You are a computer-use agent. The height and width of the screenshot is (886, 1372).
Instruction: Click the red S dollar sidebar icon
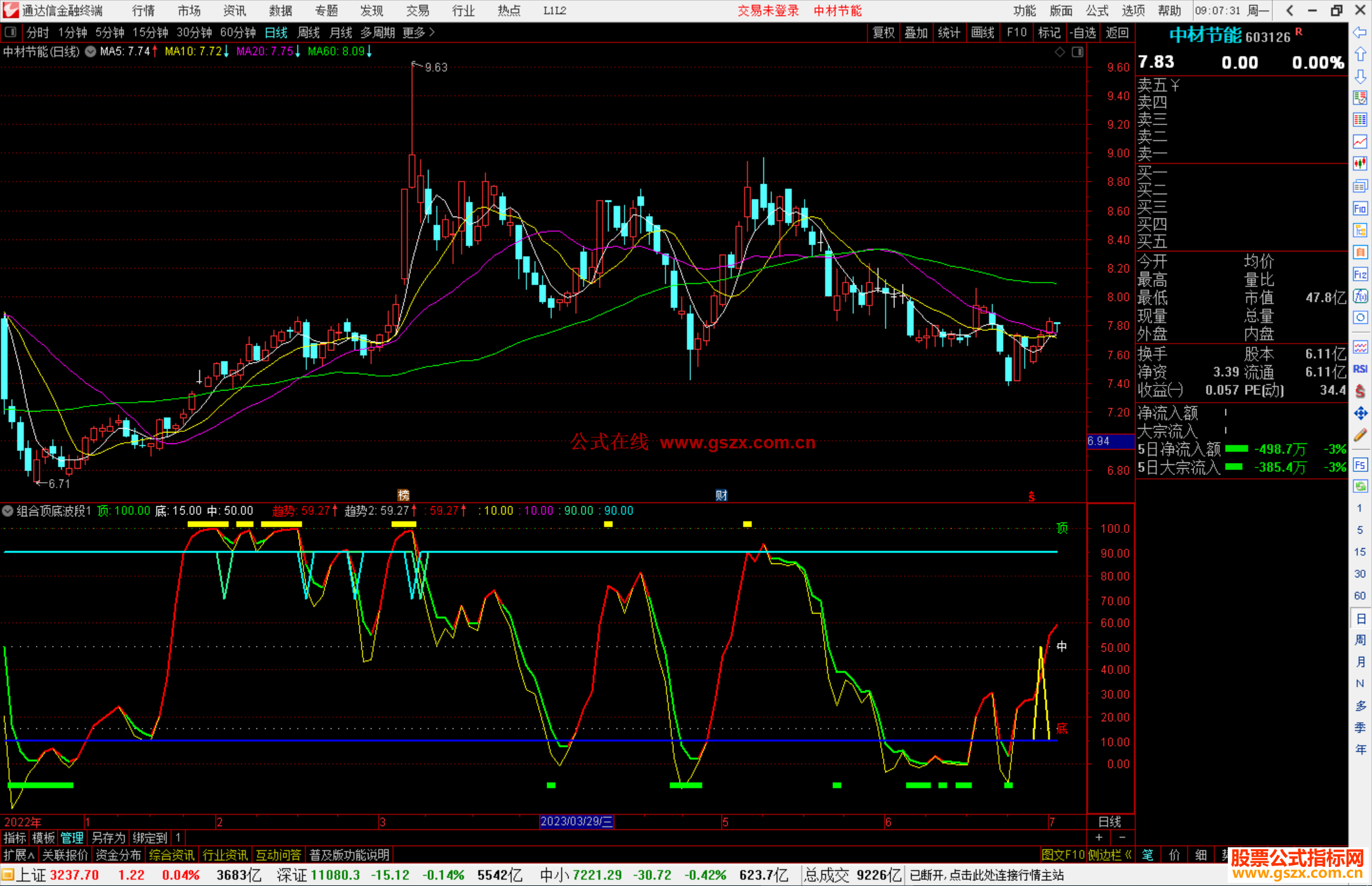point(1360,391)
